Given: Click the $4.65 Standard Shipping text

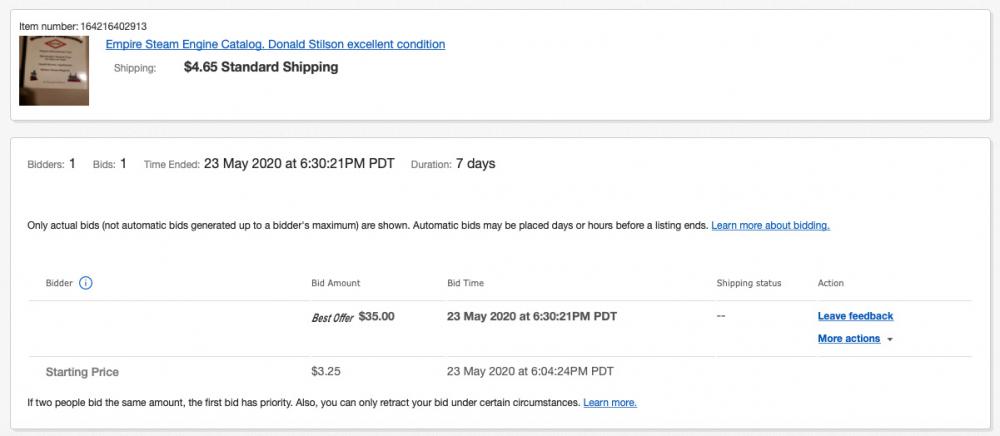Looking at the screenshot, I should pyautogui.click(x=261, y=67).
